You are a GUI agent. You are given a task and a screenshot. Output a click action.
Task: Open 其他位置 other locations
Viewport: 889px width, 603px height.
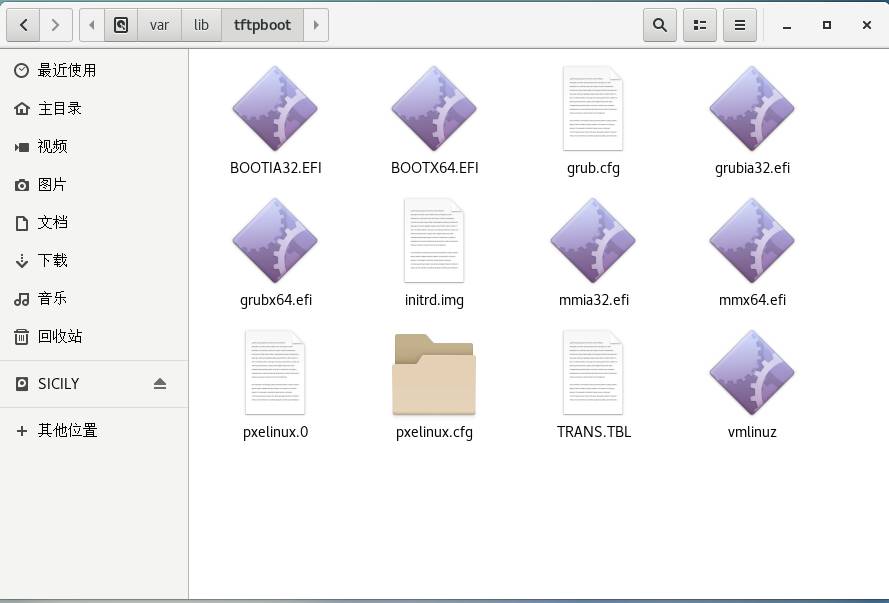pyautogui.click(x=67, y=430)
